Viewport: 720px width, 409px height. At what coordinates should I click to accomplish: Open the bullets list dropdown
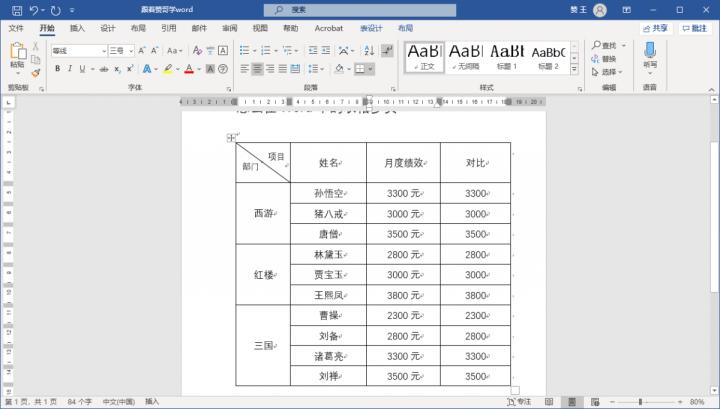tap(254, 50)
